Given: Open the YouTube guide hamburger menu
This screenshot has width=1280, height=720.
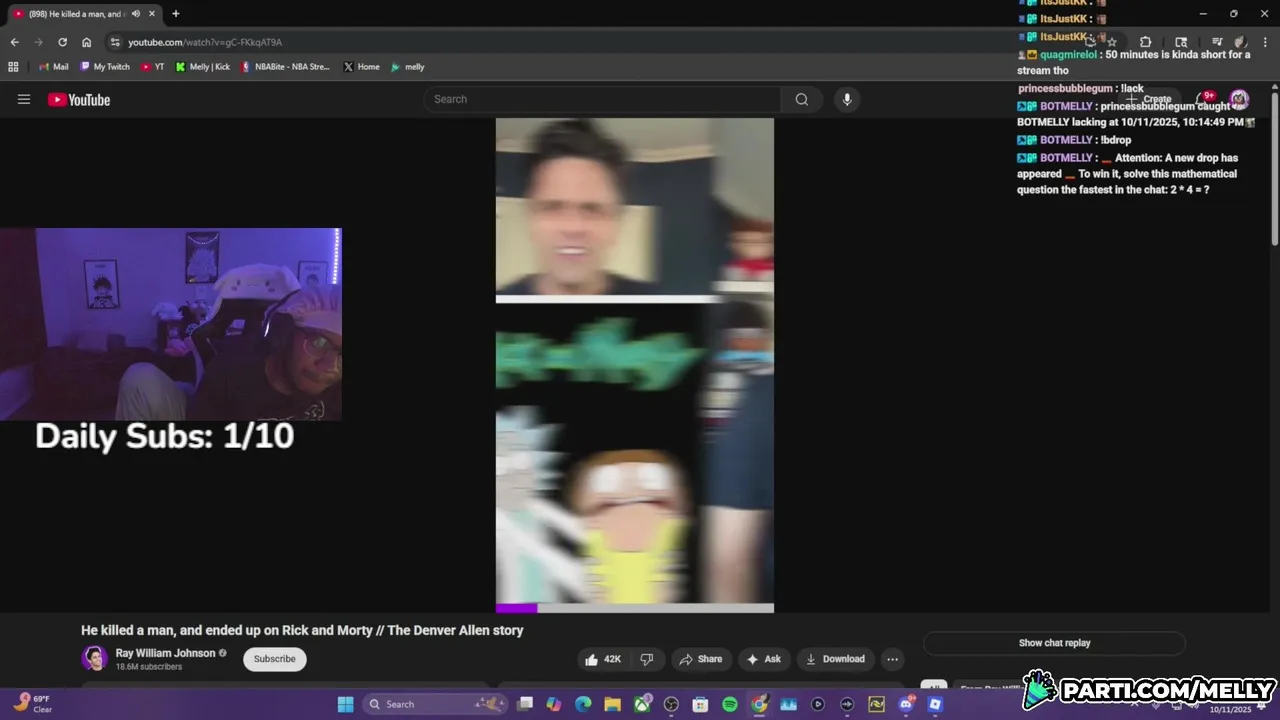Looking at the screenshot, I should (x=24, y=99).
